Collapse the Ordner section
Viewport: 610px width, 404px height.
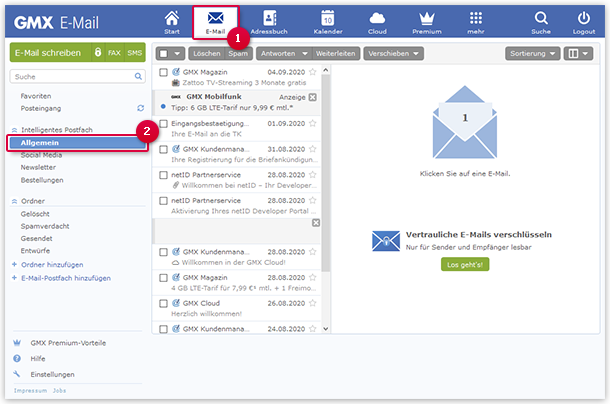tap(14, 201)
